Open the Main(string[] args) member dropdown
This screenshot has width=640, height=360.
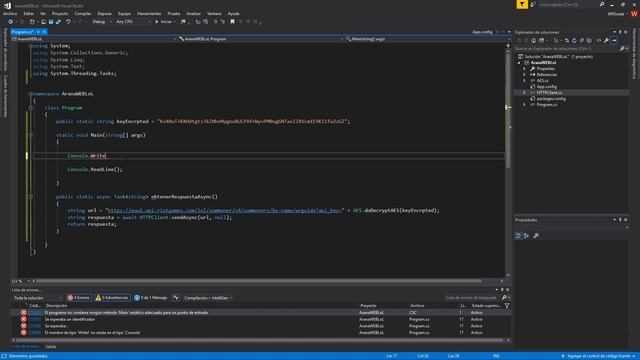tap(425, 39)
